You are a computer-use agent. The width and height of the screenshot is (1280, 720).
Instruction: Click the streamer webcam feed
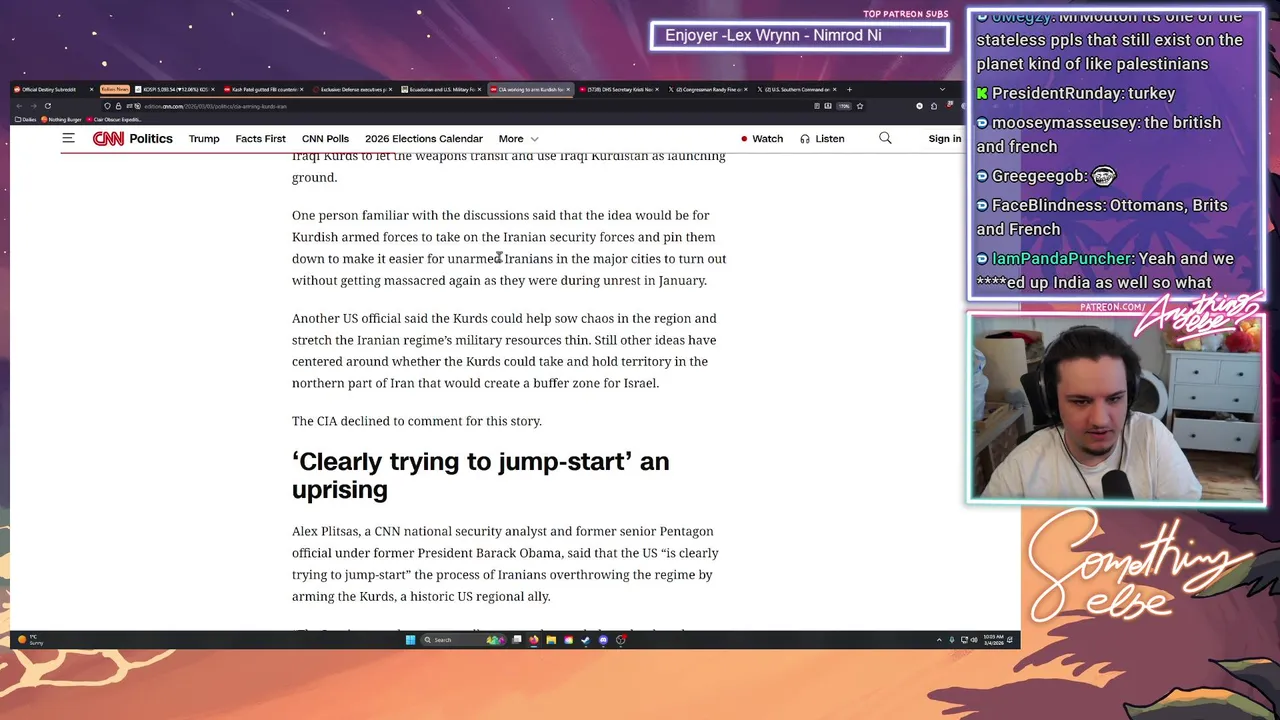click(x=1115, y=408)
